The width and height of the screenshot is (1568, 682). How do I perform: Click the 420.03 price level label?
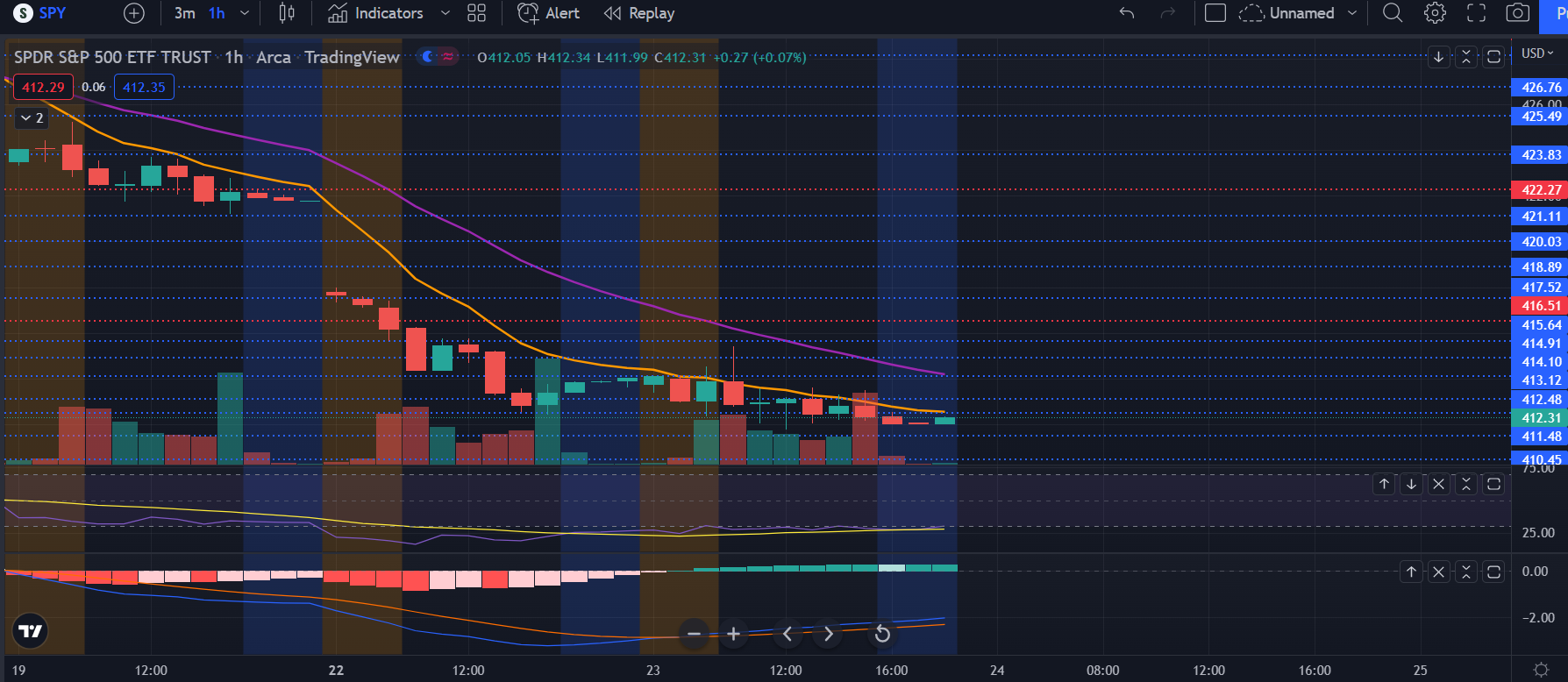(x=1540, y=242)
